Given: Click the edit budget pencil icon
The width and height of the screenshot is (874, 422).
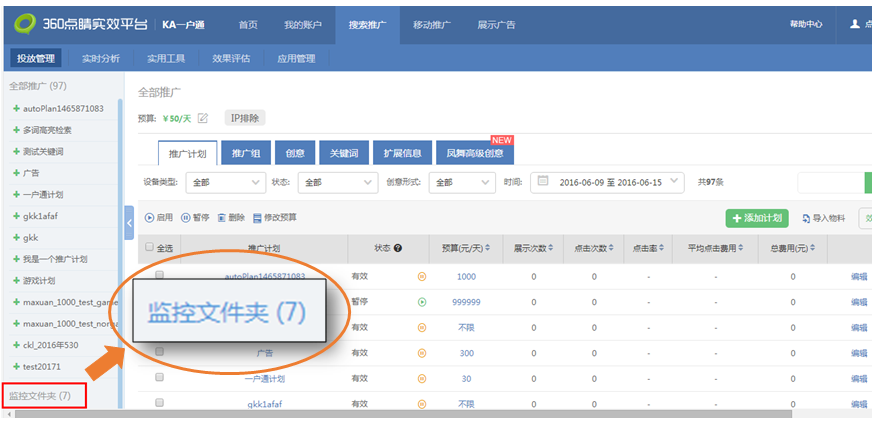Looking at the screenshot, I should pyautogui.click(x=203, y=119).
